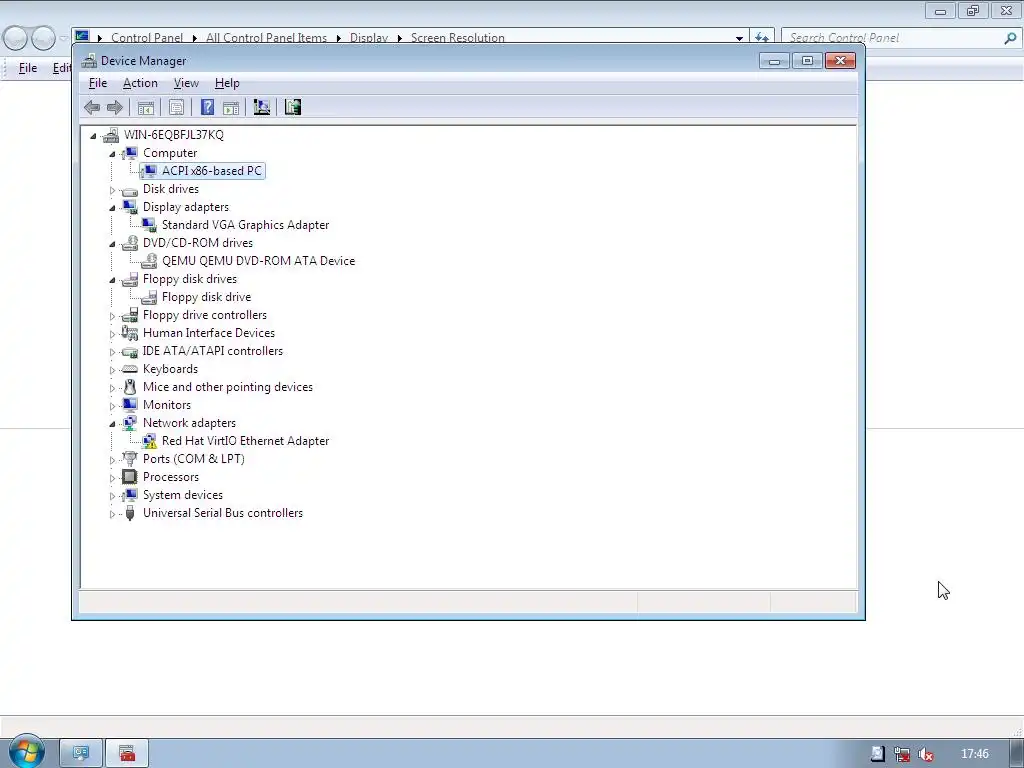Click the Monitors category icon

[130, 405]
